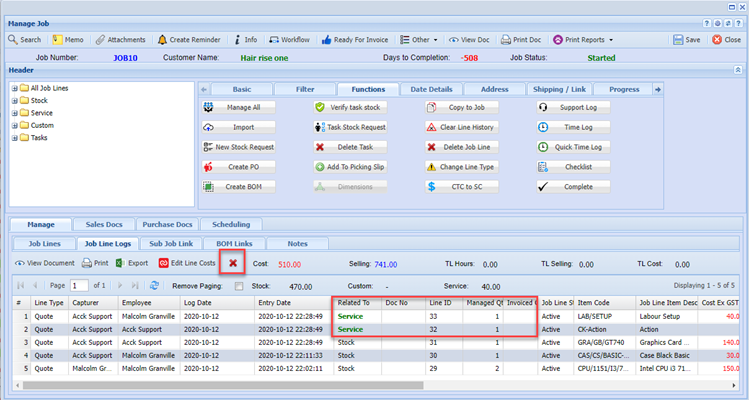The width and height of the screenshot is (749, 400).
Task: Open the Other dropdown menu
Action: (x=419, y=40)
